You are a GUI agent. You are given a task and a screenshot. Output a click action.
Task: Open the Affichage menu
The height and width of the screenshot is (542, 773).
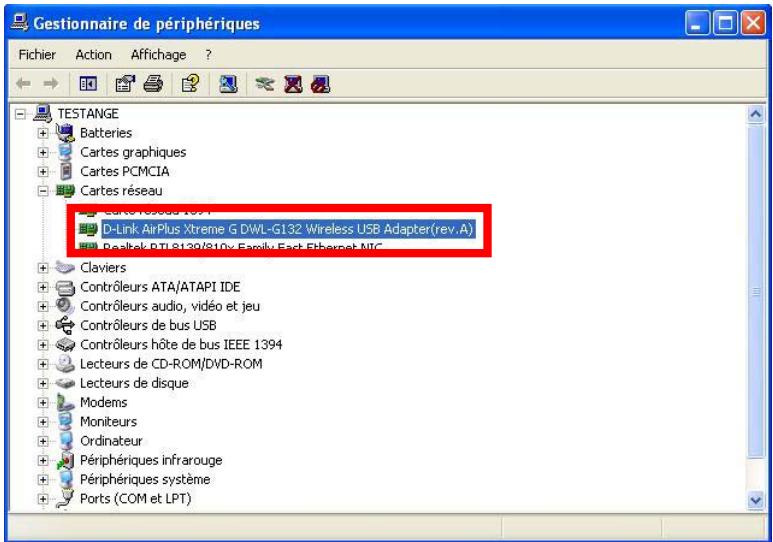(x=158, y=54)
